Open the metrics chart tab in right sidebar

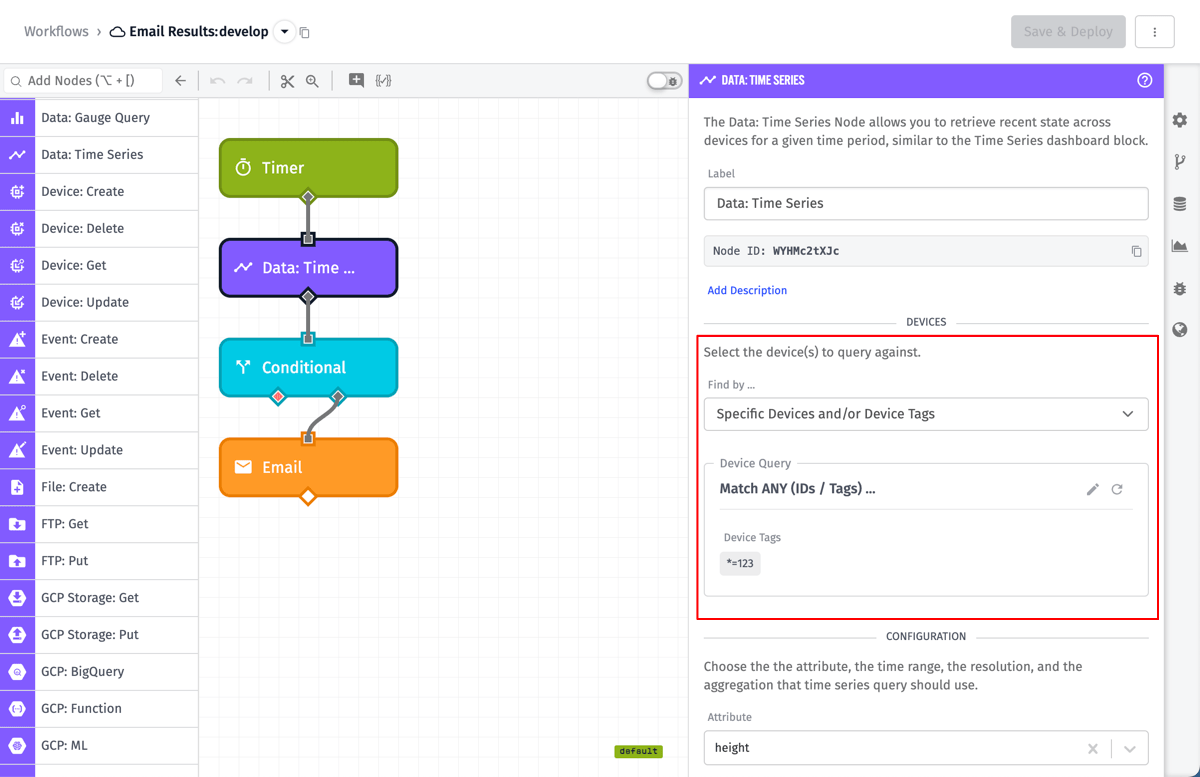(1180, 246)
